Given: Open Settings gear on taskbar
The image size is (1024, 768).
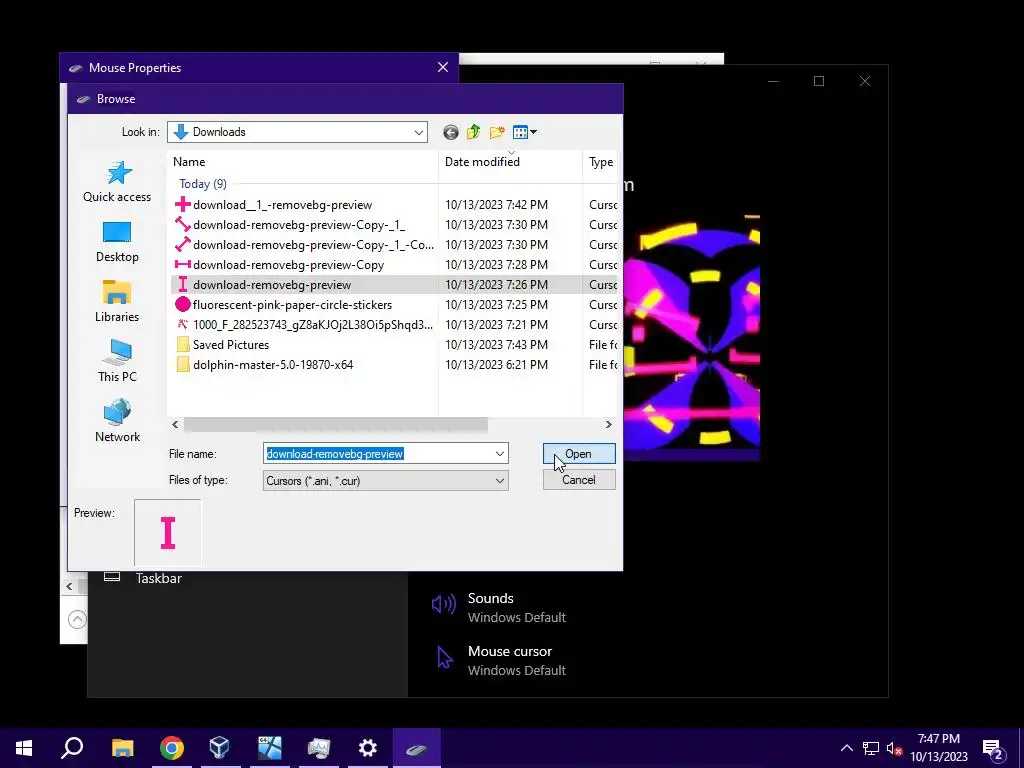Looking at the screenshot, I should point(368,748).
